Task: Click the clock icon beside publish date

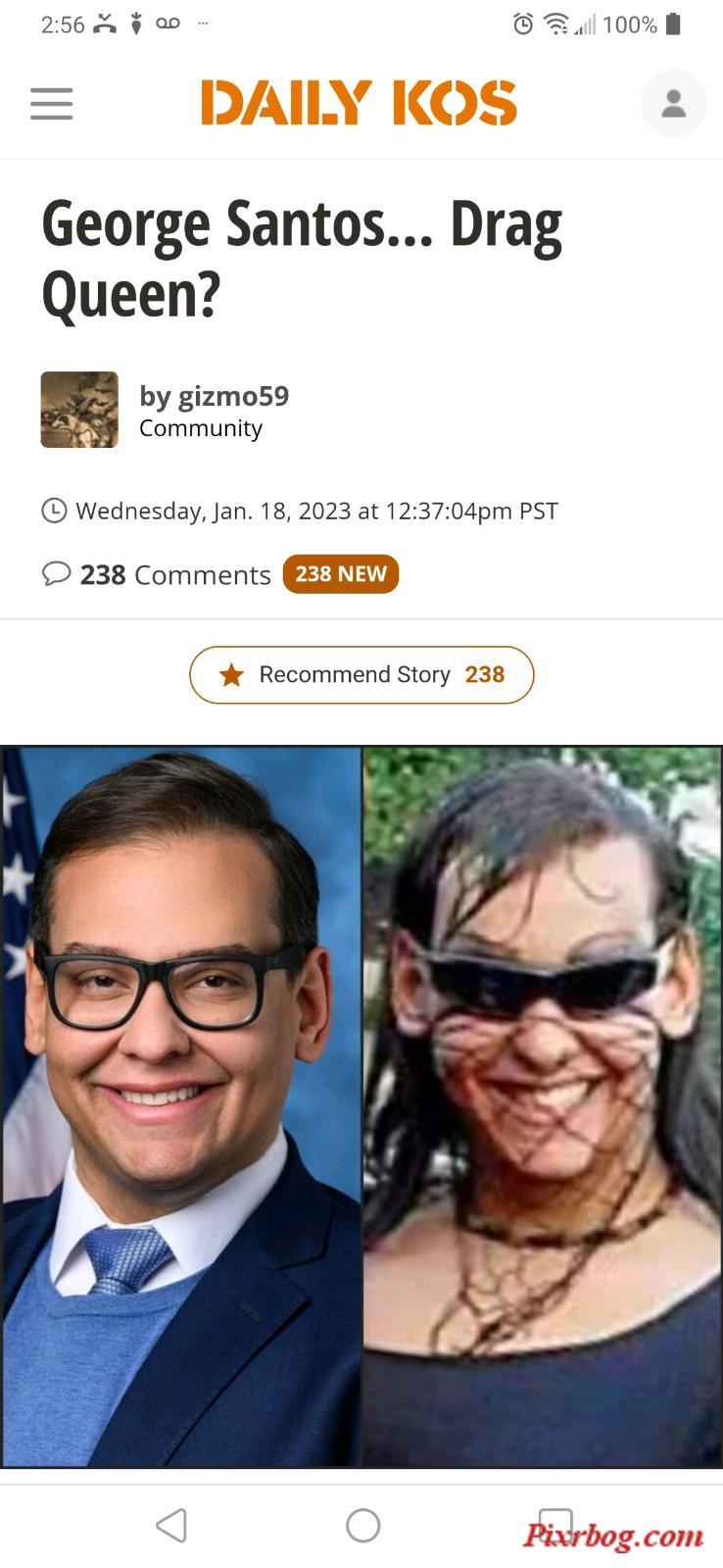Action: pyautogui.click(x=54, y=511)
